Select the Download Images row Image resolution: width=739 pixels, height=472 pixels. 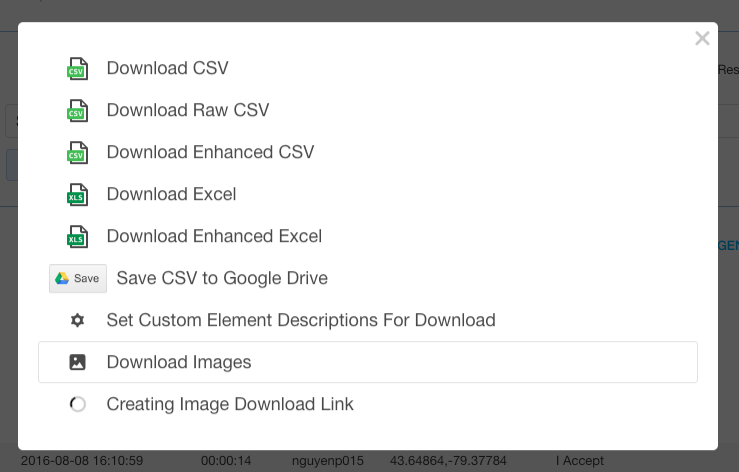click(368, 362)
